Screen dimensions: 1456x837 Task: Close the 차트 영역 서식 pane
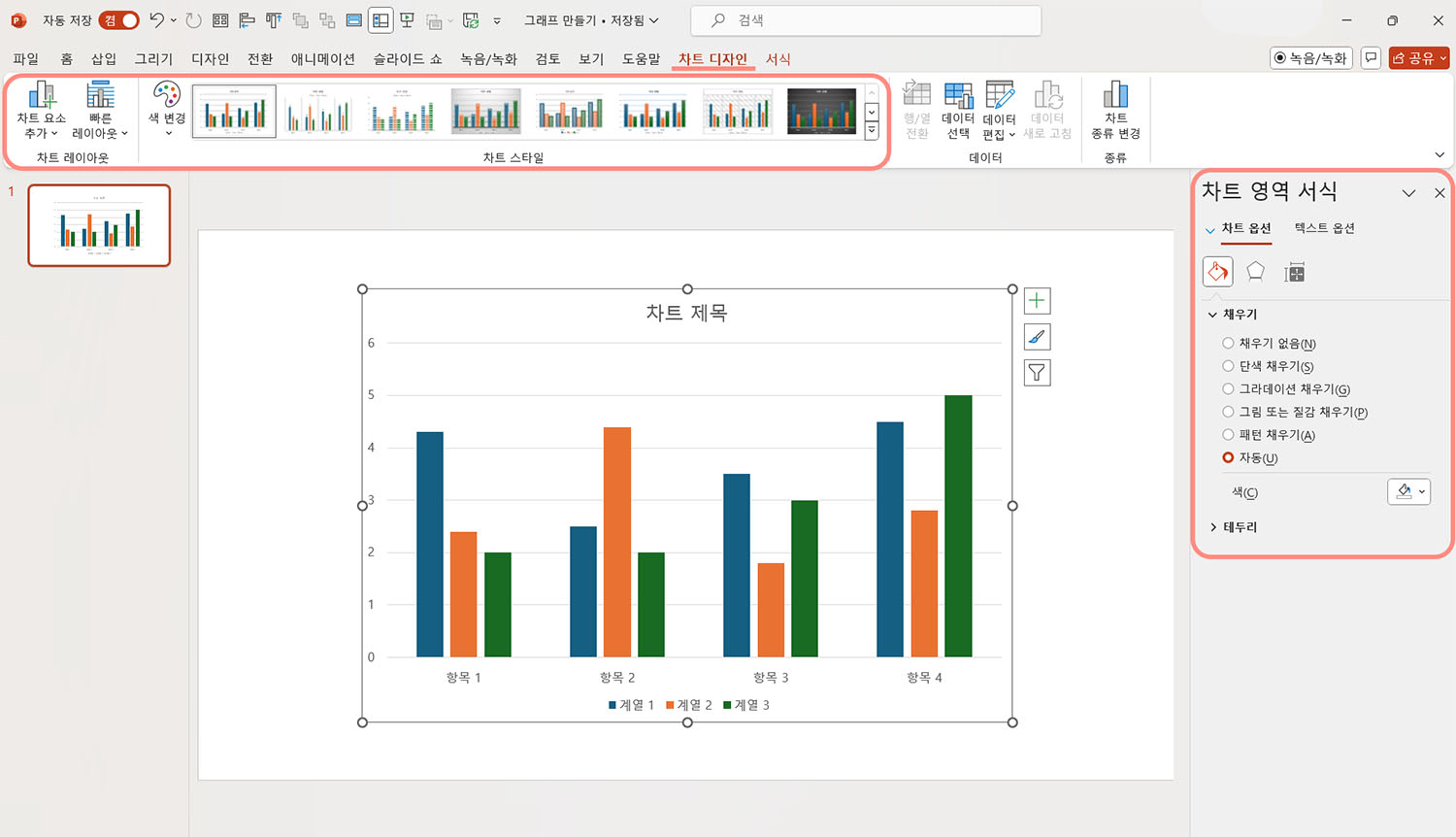tap(1439, 193)
